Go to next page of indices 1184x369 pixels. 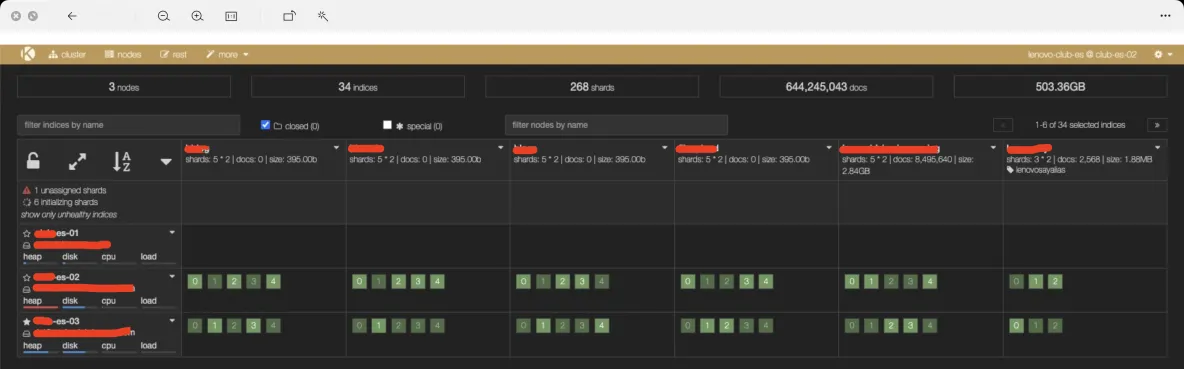(1157, 125)
